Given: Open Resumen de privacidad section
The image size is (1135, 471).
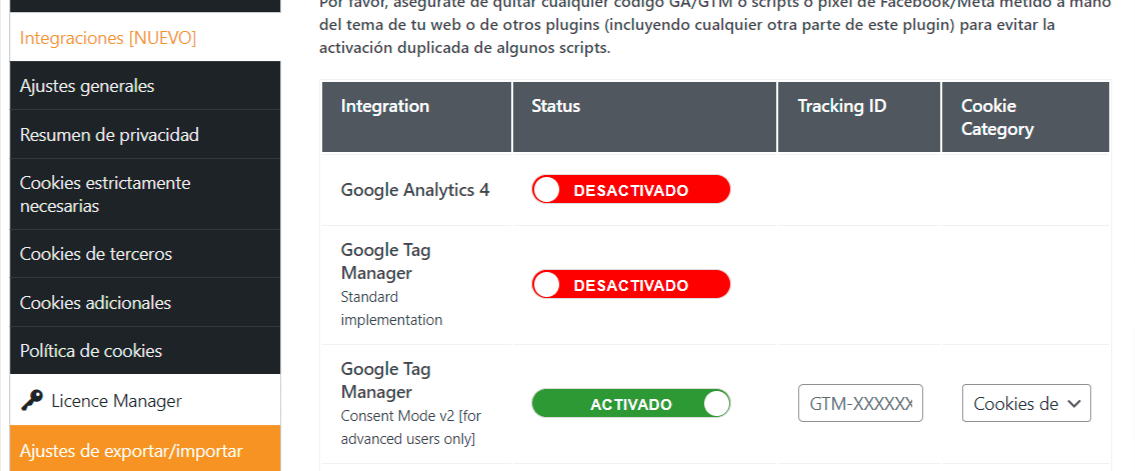Looking at the screenshot, I should [x=145, y=135].
